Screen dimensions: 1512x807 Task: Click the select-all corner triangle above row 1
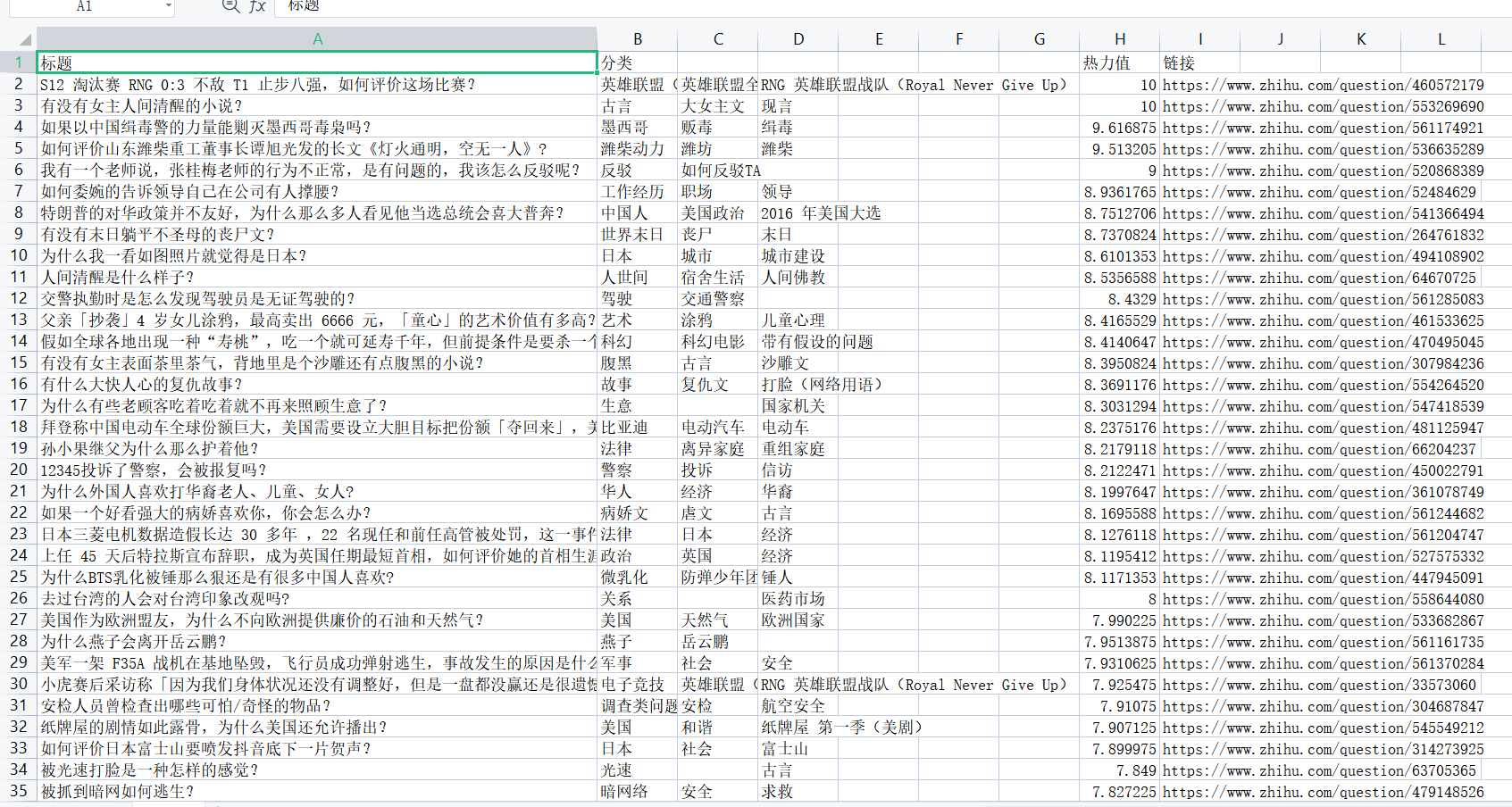coord(25,38)
